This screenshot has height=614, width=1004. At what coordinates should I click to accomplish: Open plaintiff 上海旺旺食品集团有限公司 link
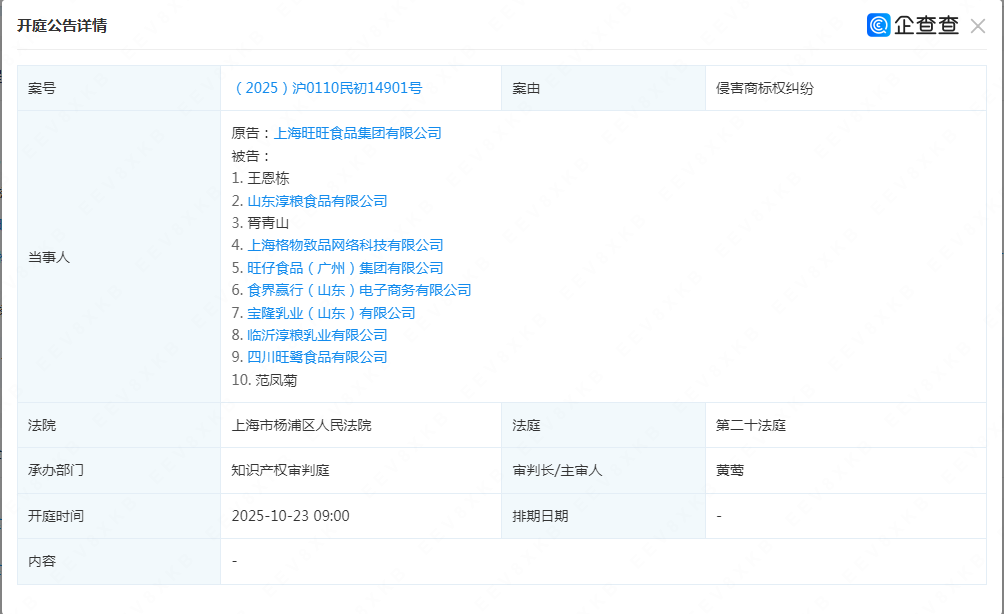[x=357, y=133]
